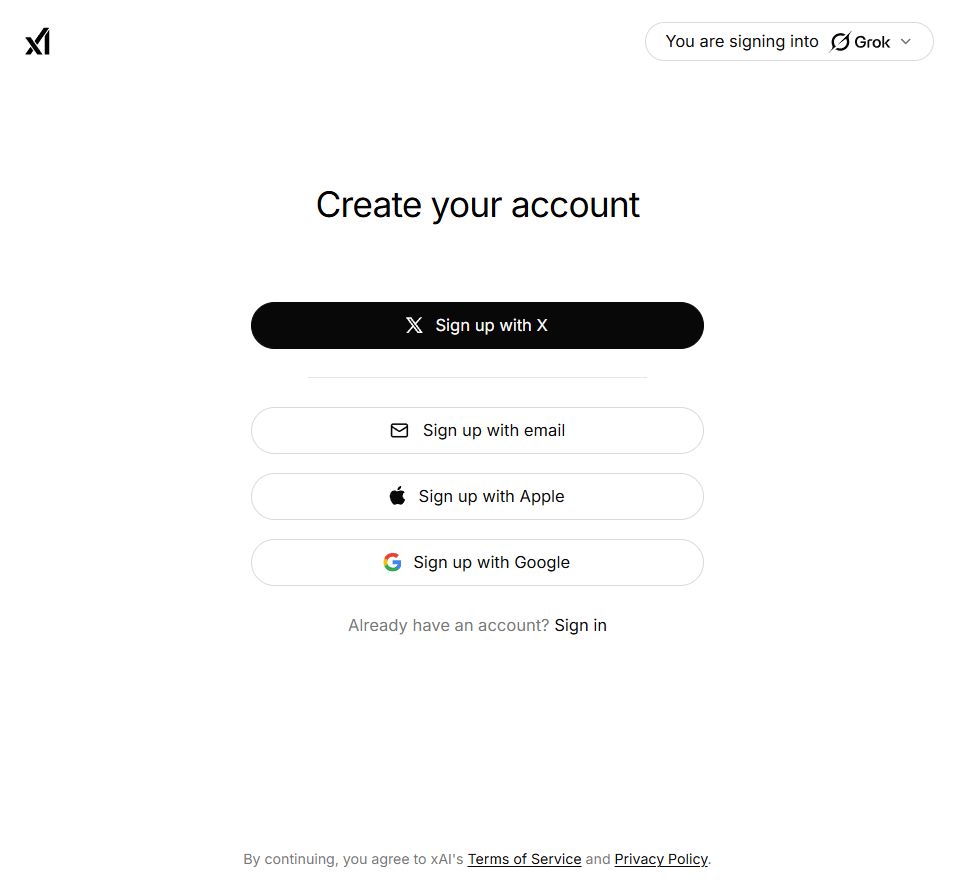Click the Grok logo in the top-right pill
The height and width of the screenshot is (884, 957).
tap(839, 41)
